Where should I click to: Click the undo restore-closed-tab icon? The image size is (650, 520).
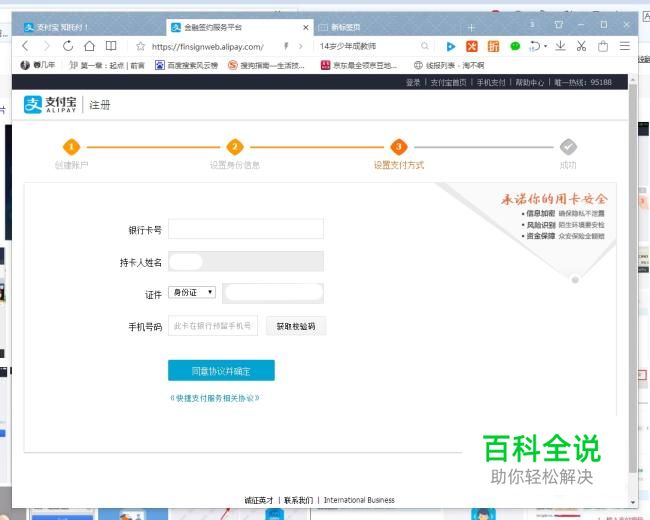coord(535,46)
